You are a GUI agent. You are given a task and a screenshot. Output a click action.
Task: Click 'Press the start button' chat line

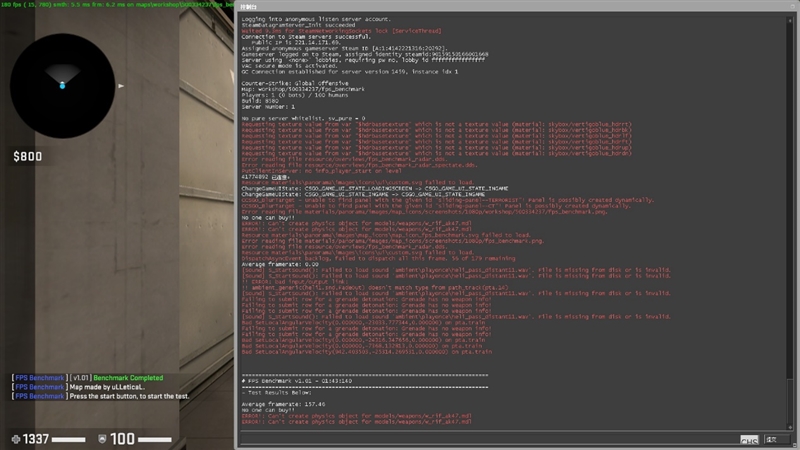[x=129, y=396]
